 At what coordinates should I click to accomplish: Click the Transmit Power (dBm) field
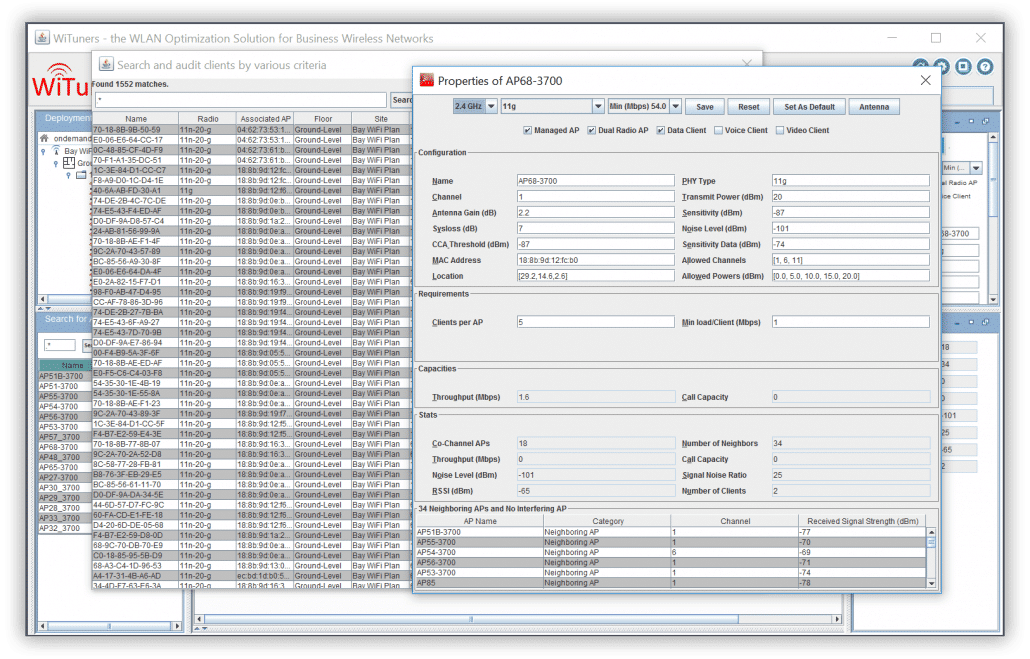point(850,196)
